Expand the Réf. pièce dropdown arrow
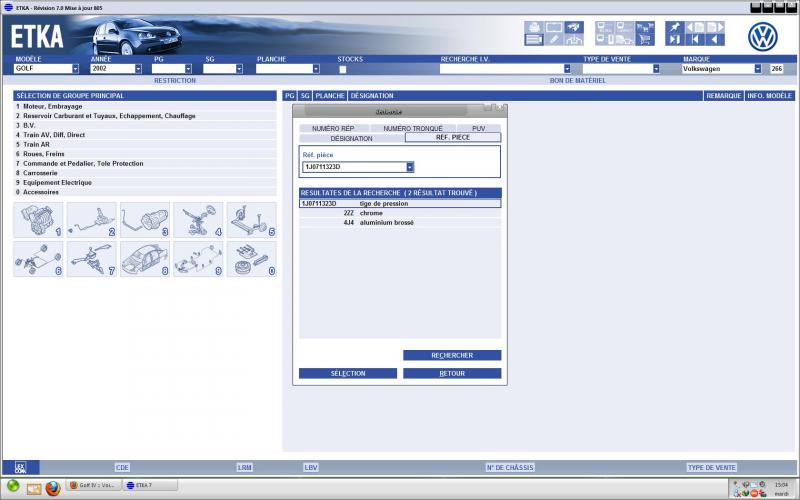800x500 pixels. pyautogui.click(x=410, y=167)
